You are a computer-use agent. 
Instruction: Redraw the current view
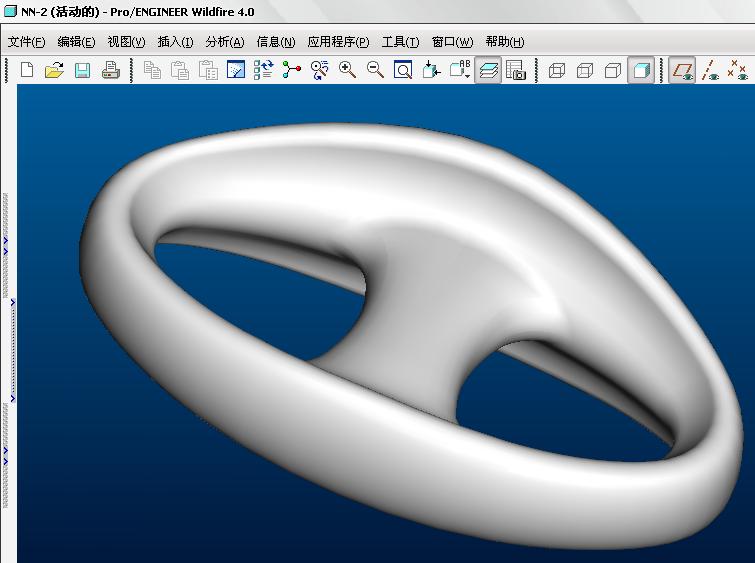(x=236, y=70)
